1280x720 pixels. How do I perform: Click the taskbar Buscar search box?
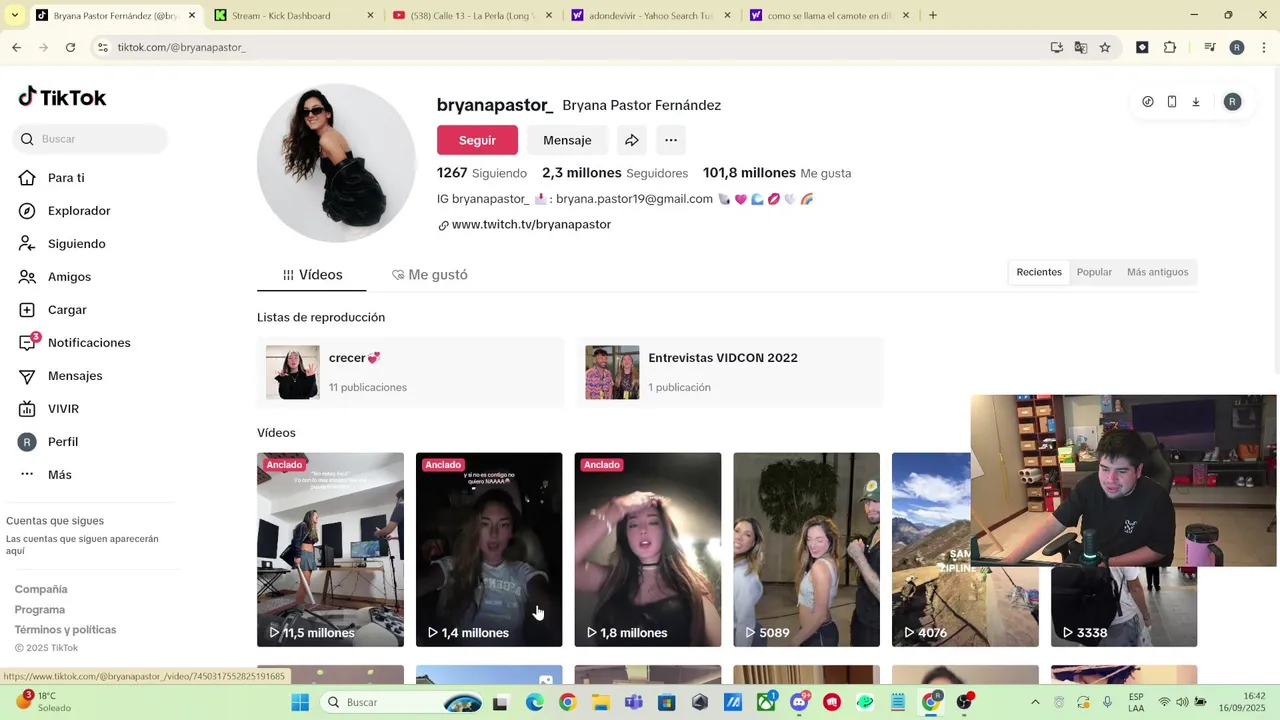402,702
